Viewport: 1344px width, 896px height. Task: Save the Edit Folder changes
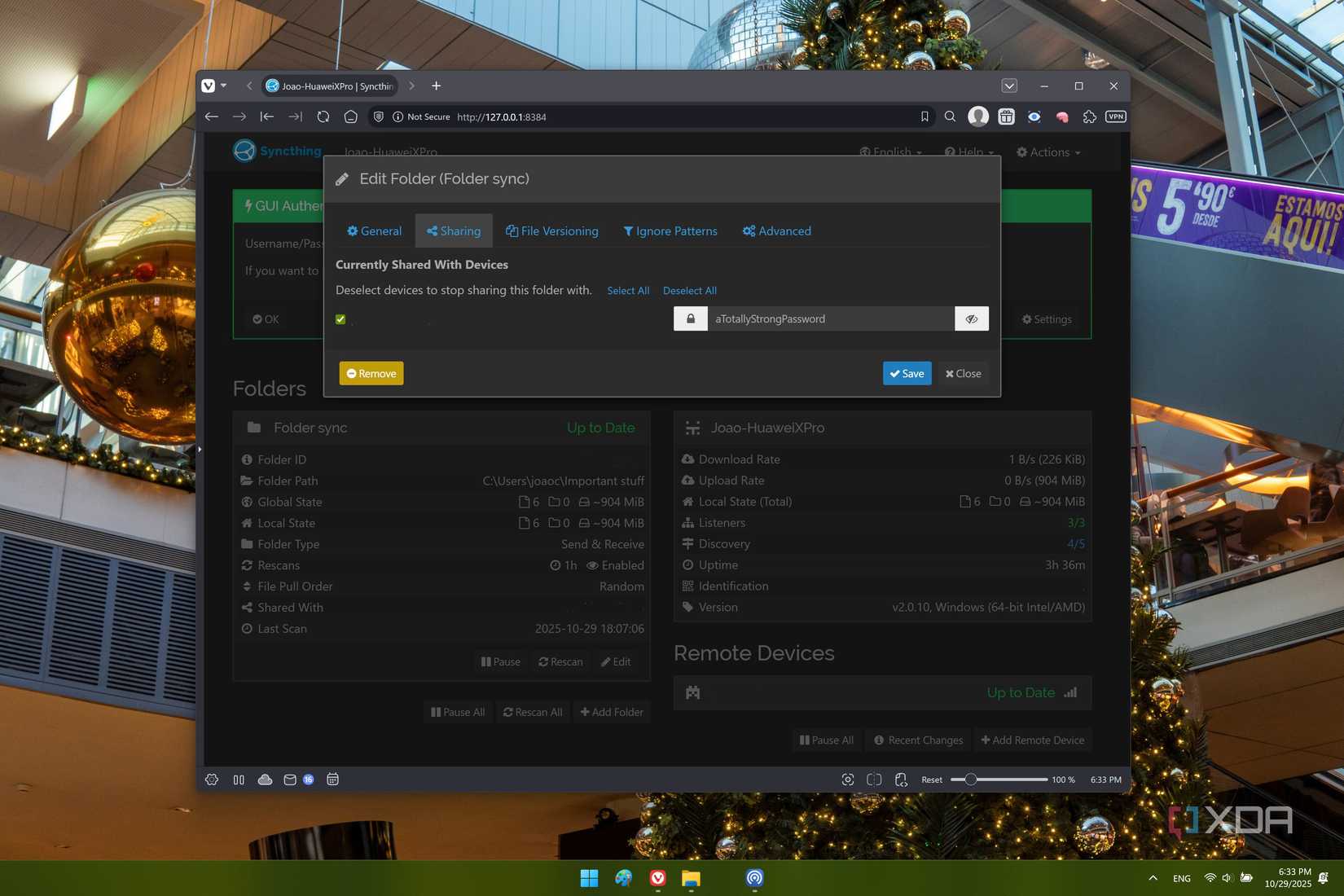(906, 373)
